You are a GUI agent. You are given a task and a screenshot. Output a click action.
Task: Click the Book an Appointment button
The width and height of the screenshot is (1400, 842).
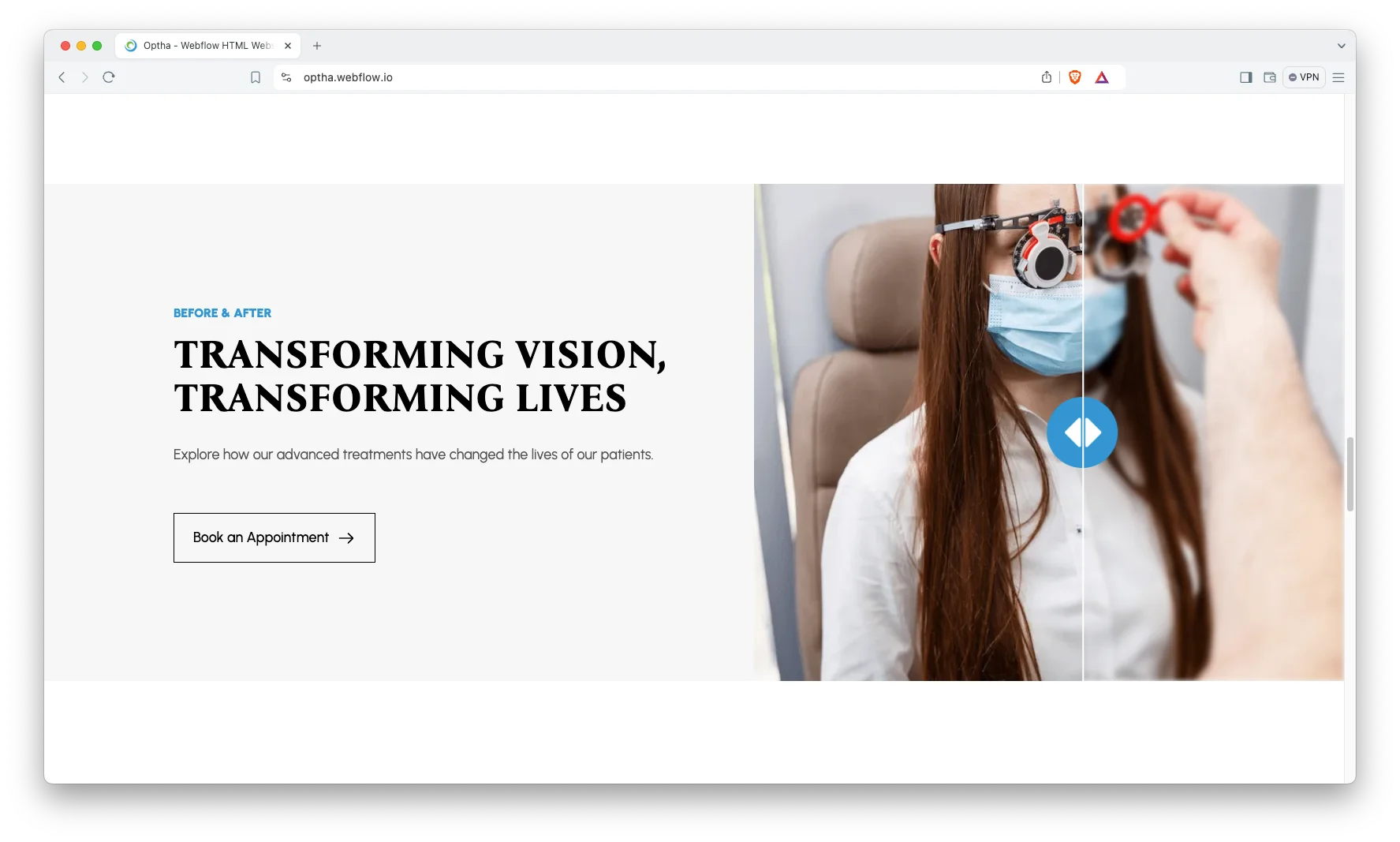pos(274,537)
